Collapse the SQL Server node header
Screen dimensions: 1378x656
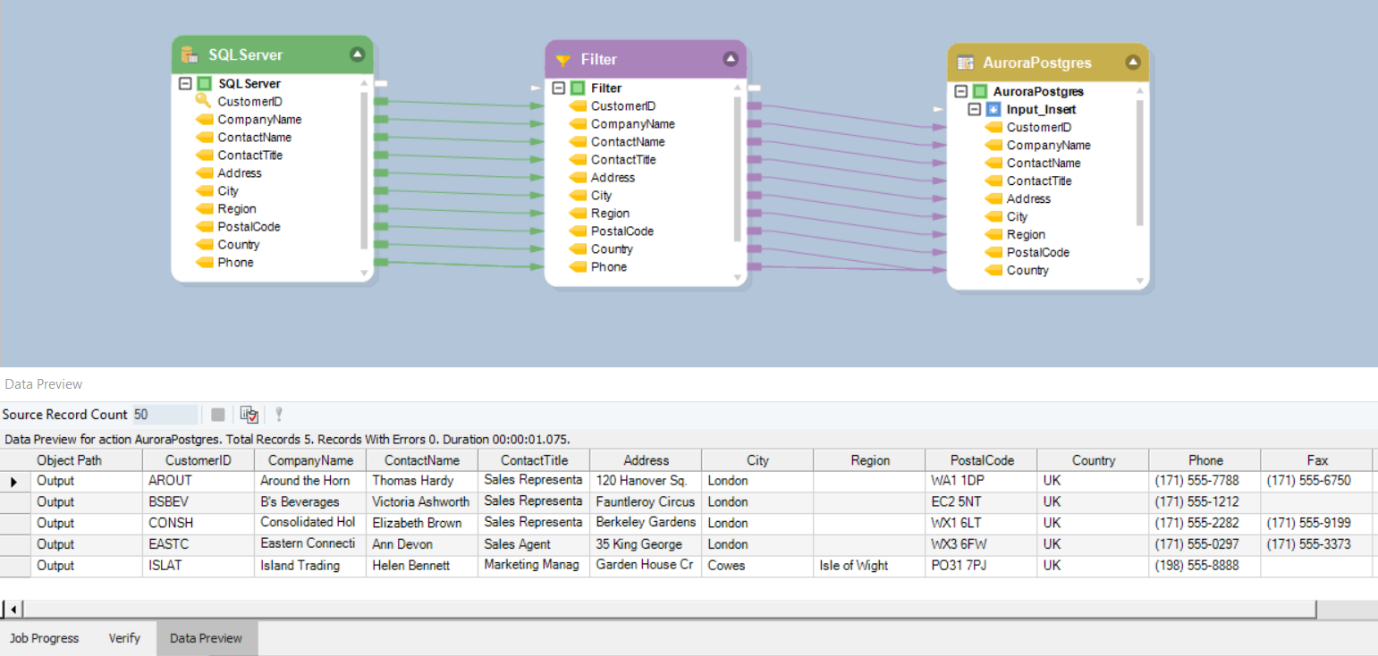point(357,54)
